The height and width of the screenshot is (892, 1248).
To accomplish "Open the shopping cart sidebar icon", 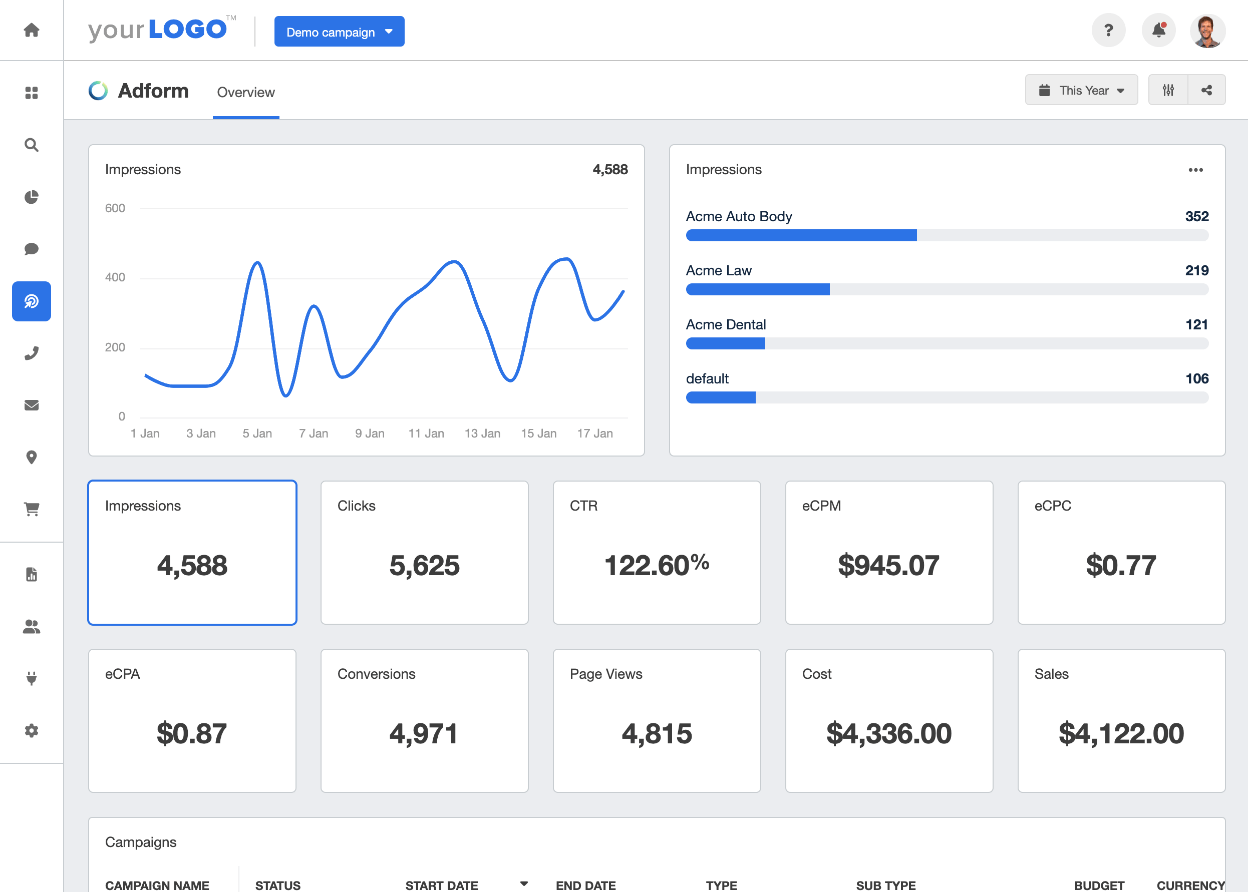I will click(x=31, y=509).
